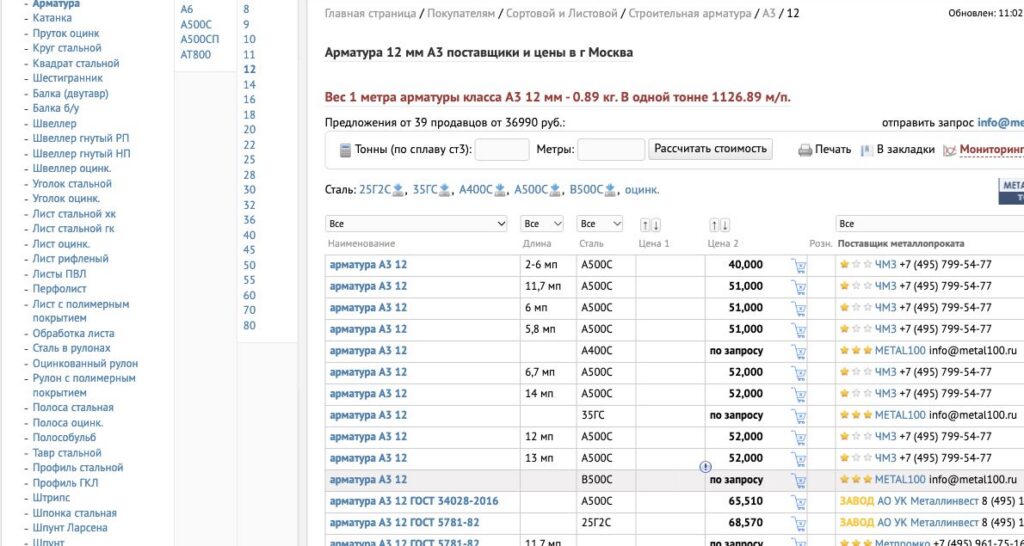Click cart icon in В500С row
Viewport: 1024px width, 546px height.
[799, 481]
